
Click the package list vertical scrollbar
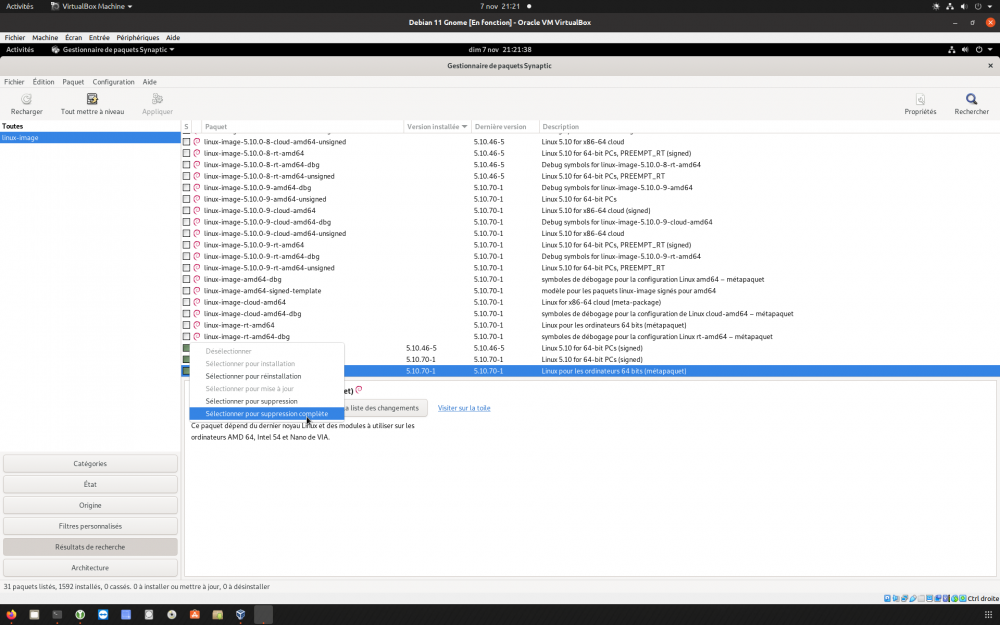(x=994, y=250)
